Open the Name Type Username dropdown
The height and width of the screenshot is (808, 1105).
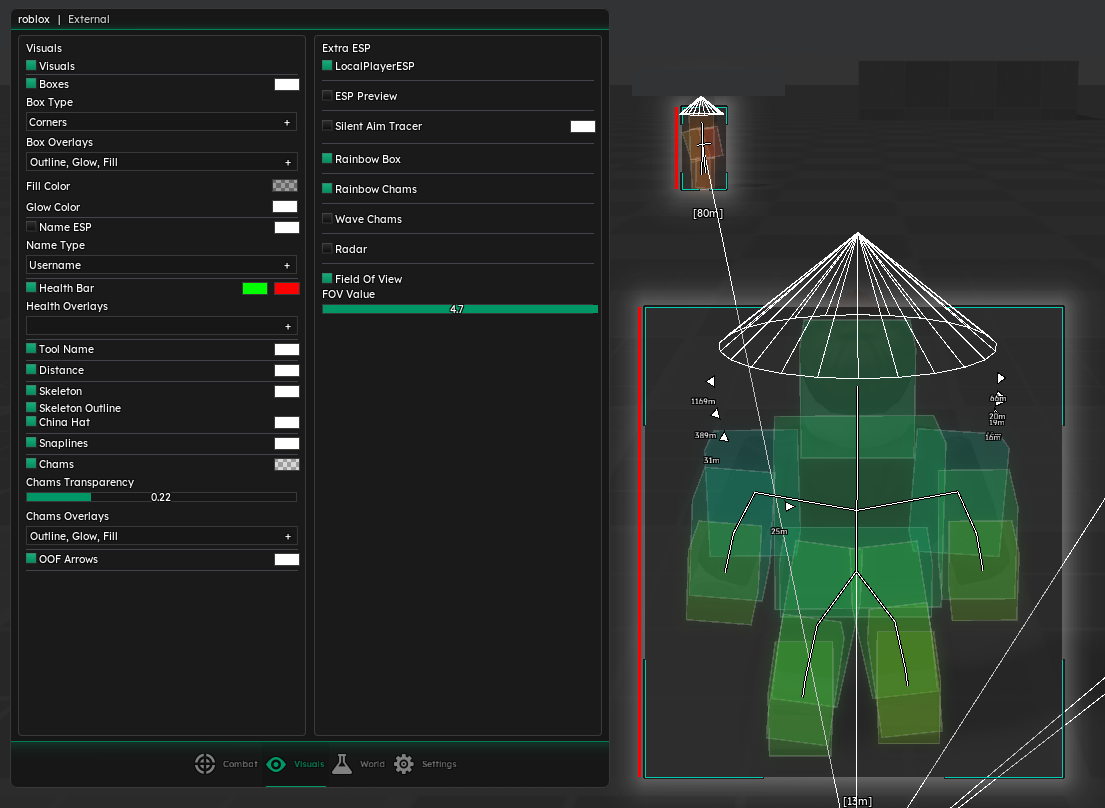point(161,265)
